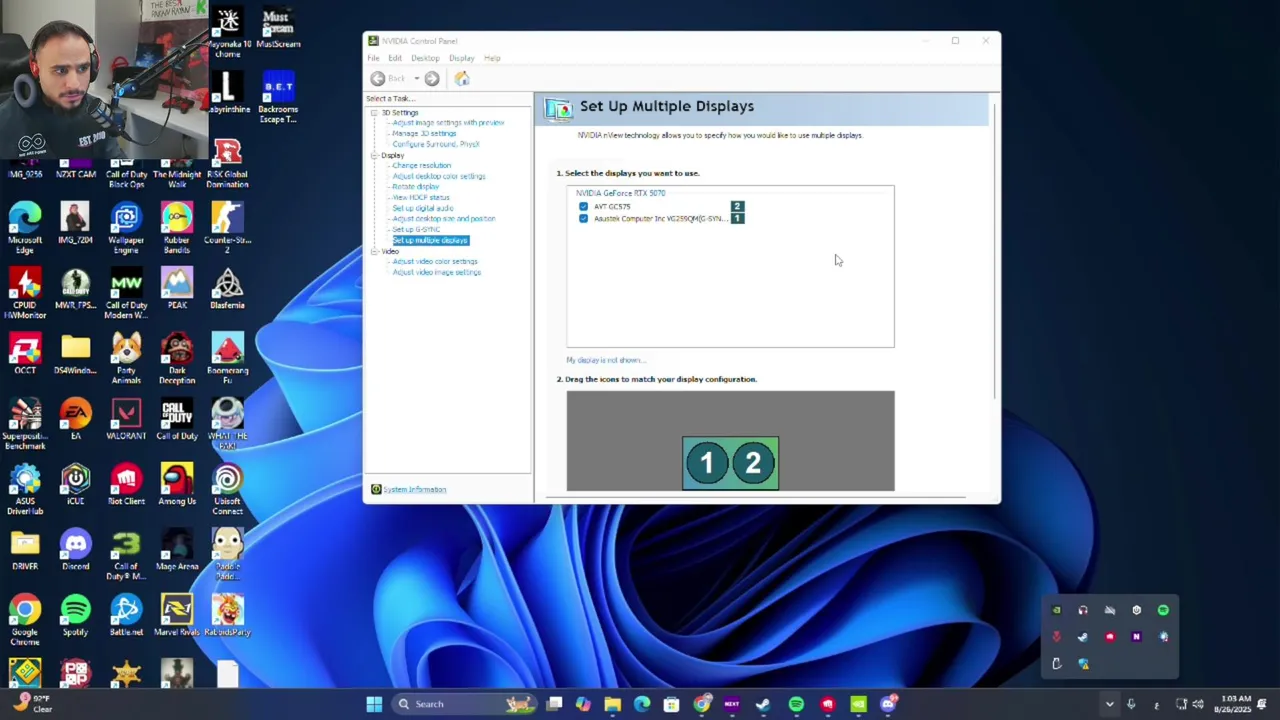Select Set up multiple displays
The height and width of the screenshot is (720, 1280).
point(430,240)
